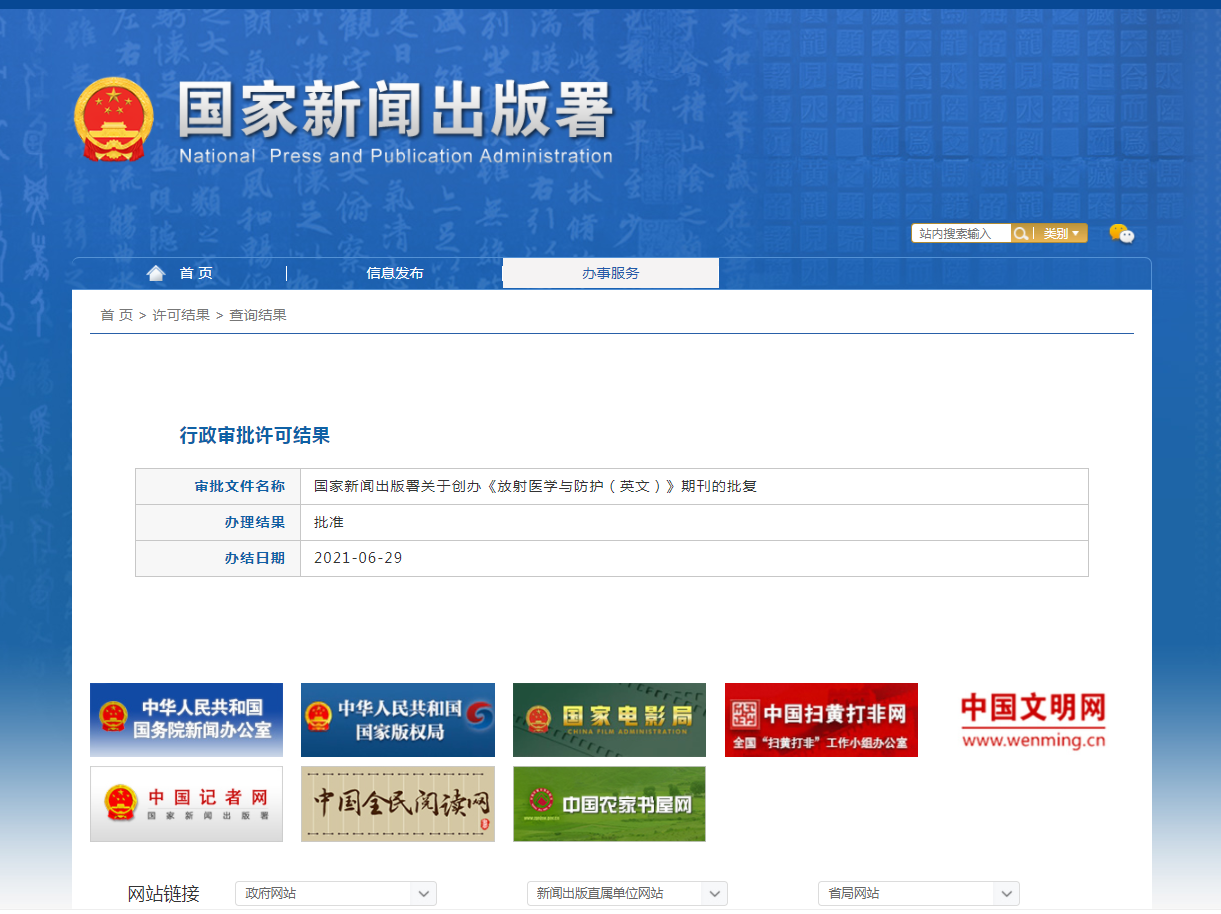Click the national emblem logo in header
Viewport: 1221px width, 914px height.
(114, 119)
